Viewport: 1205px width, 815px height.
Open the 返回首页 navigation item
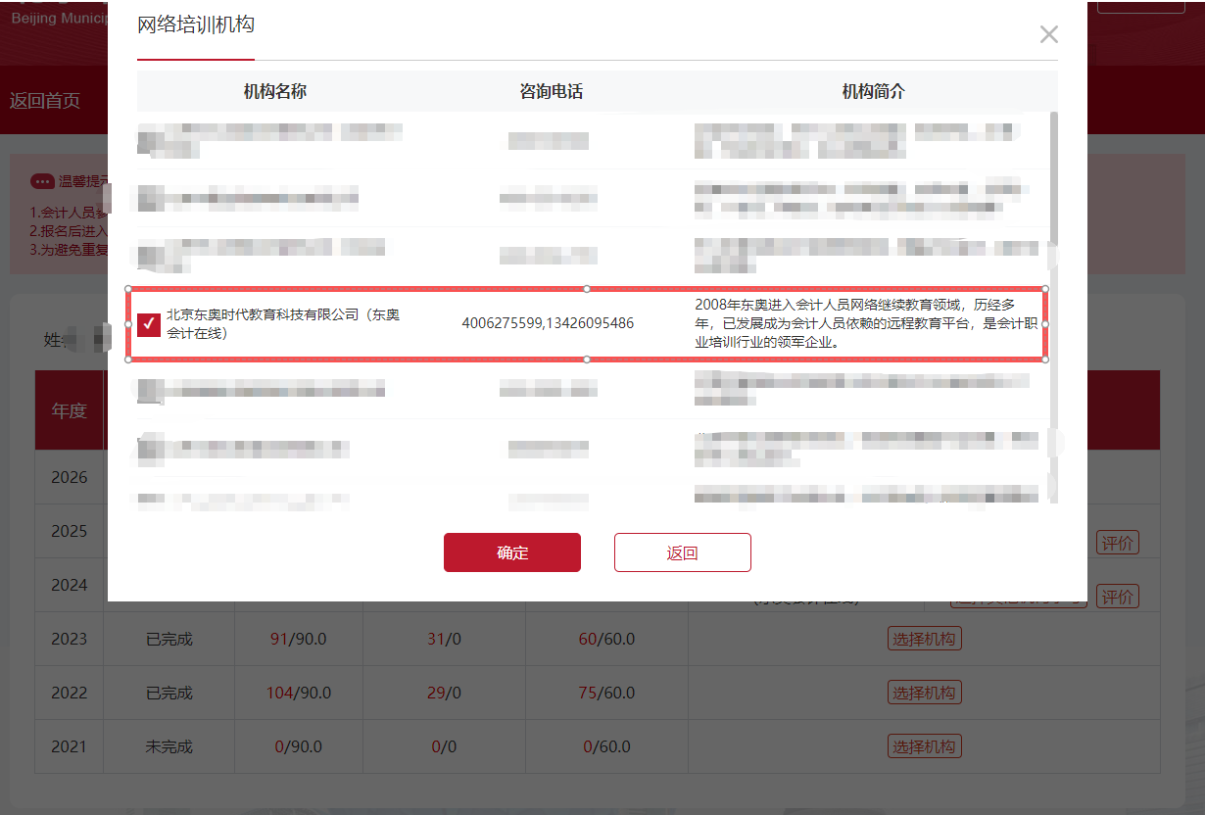point(45,101)
